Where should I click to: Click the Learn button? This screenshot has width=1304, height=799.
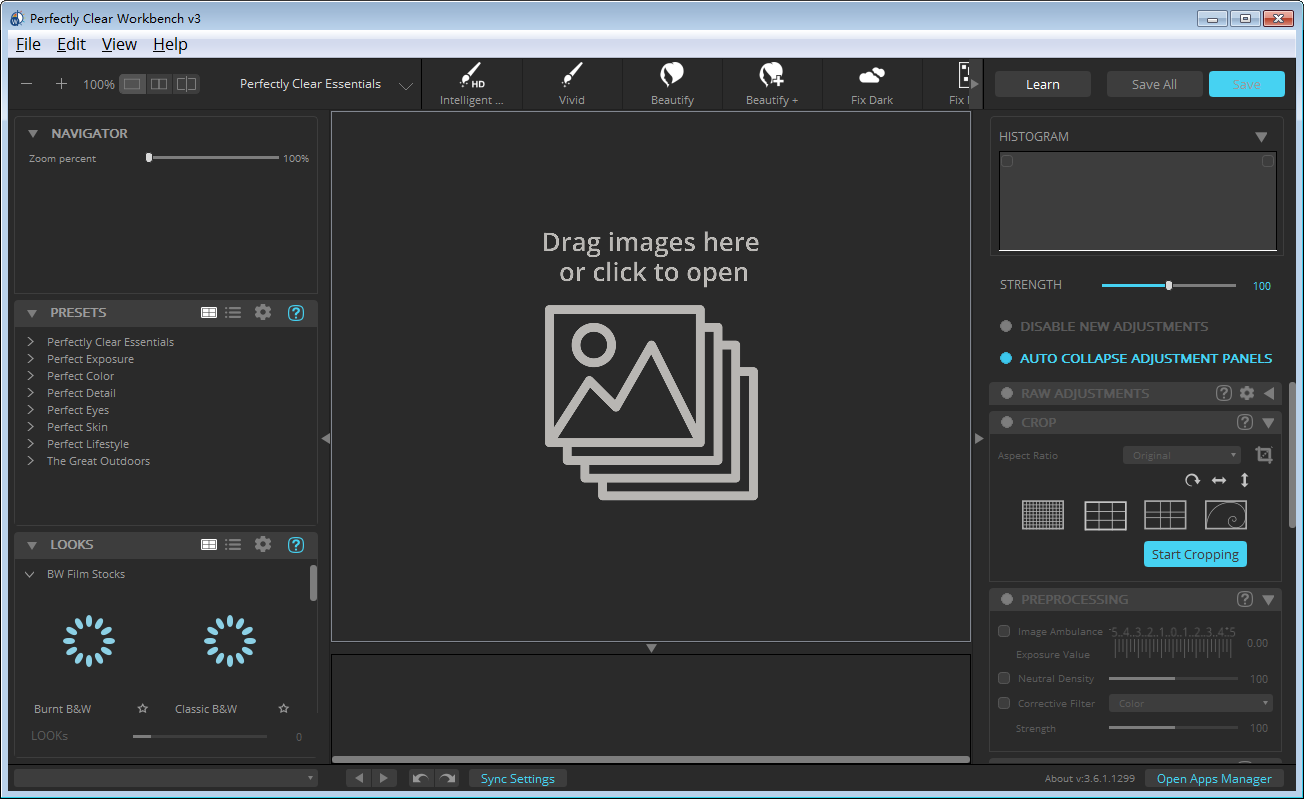(x=1043, y=84)
